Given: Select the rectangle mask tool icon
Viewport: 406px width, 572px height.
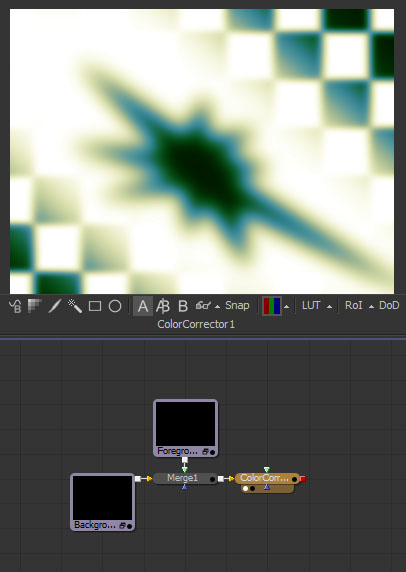Looking at the screenshot, I should coord(95,306).
